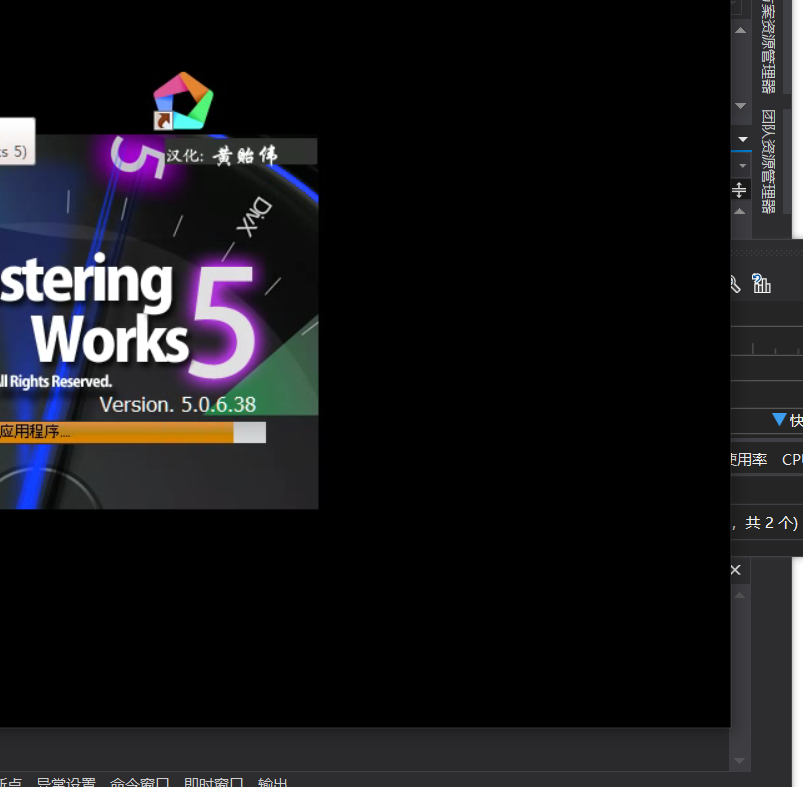Image resolution: width=803 pixels, height=787 pixels.
Task: Click the orange loading progress bar
Action: tap(133, 432)
